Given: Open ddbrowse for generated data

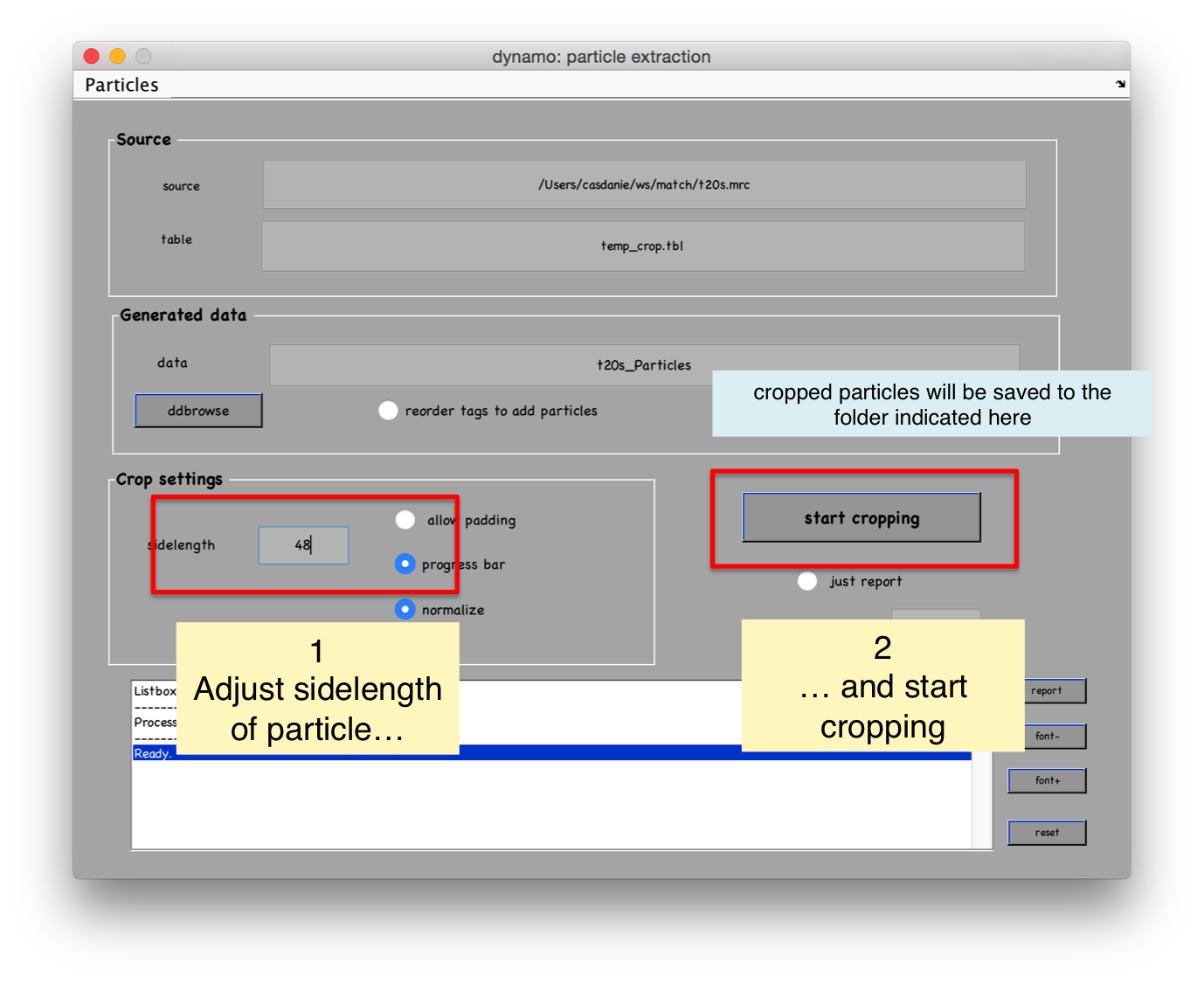Looking at the screenshot, I should 198,411.
